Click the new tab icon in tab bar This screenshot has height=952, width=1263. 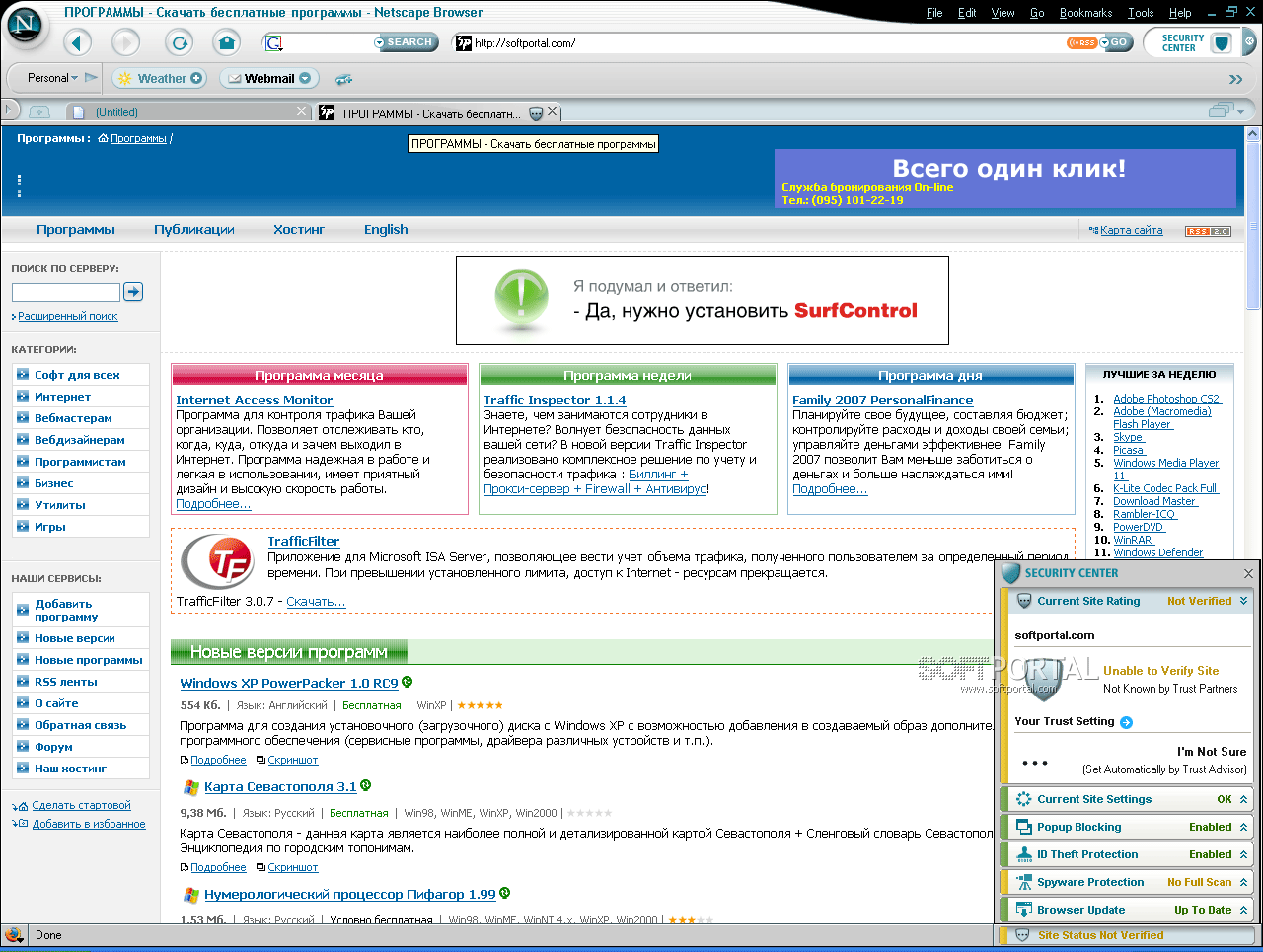39,112
